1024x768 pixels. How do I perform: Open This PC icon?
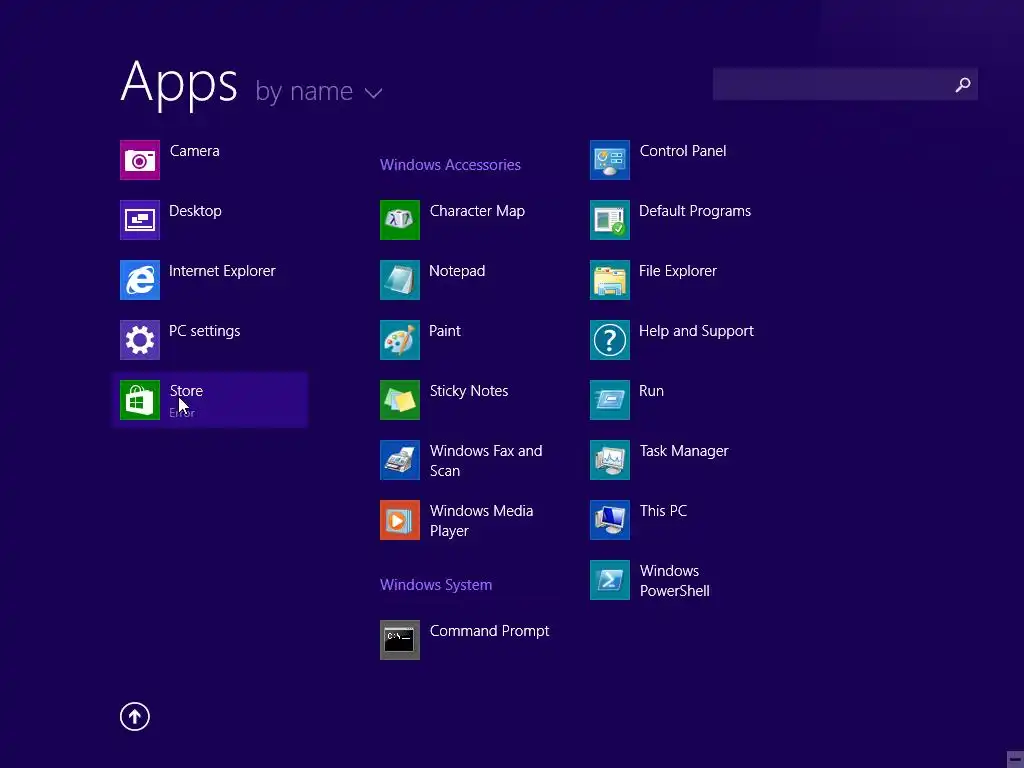[610, 520]
